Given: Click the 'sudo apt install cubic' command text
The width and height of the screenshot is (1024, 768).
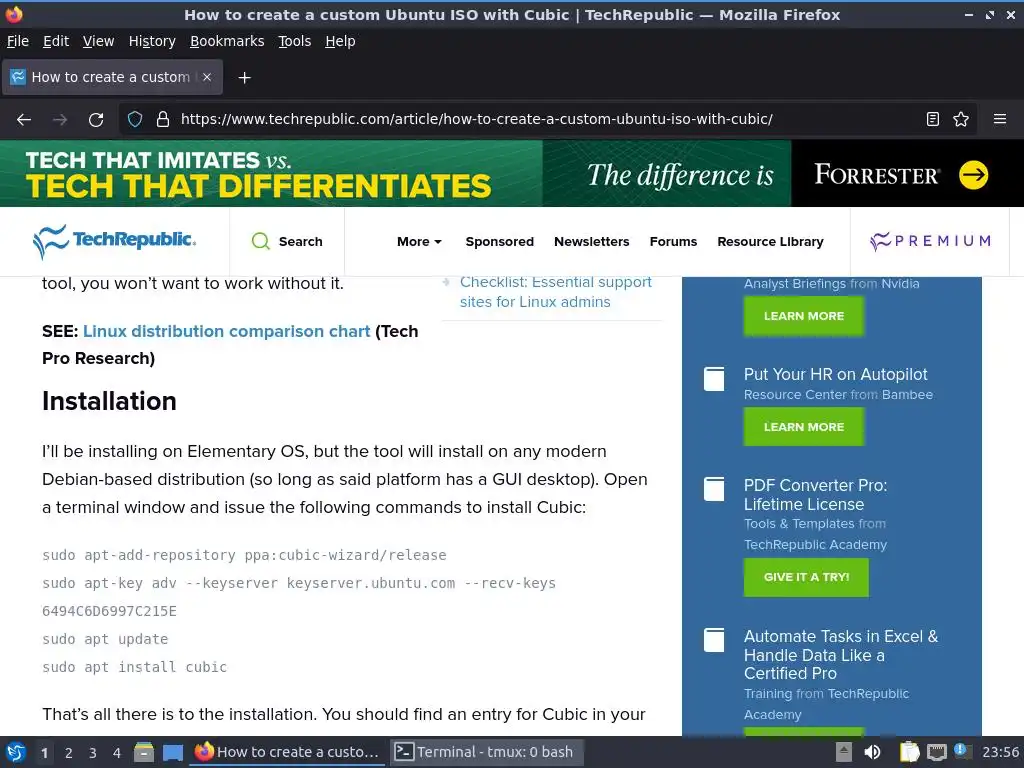Looking at the screenshot, I should pyautogui.click(x=135, y=667).
